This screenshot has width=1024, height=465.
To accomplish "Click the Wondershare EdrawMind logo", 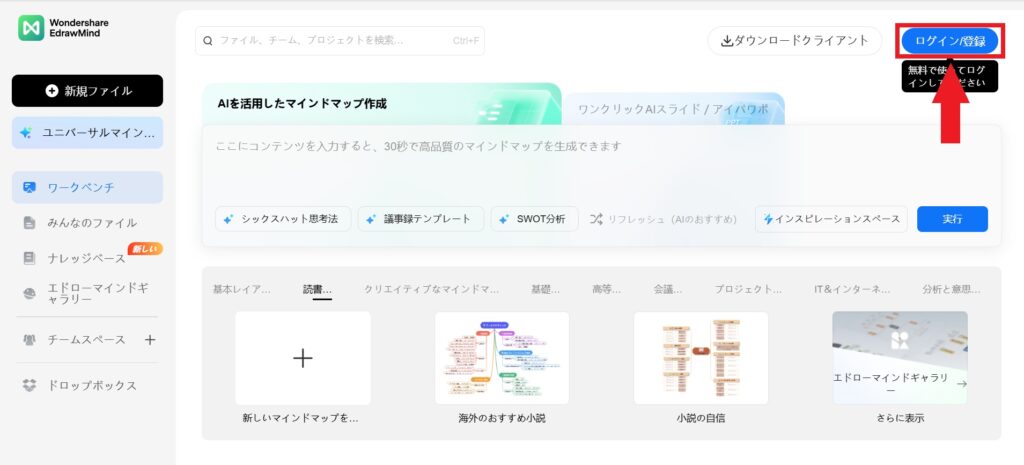I will tap(63, 27).
